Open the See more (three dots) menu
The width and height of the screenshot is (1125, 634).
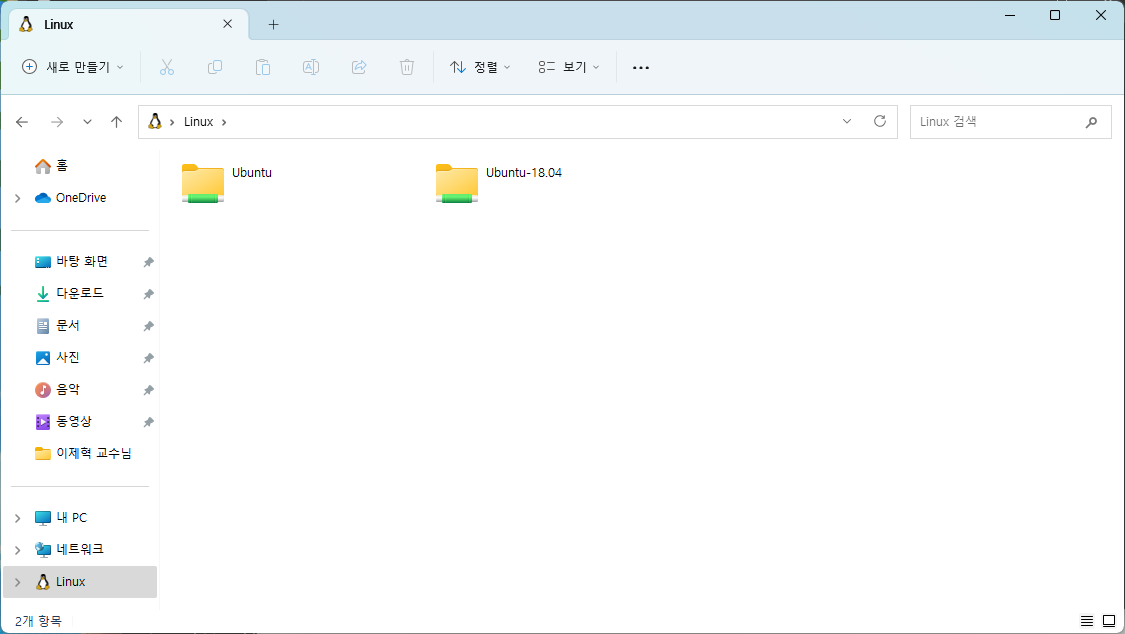(641, 67)
